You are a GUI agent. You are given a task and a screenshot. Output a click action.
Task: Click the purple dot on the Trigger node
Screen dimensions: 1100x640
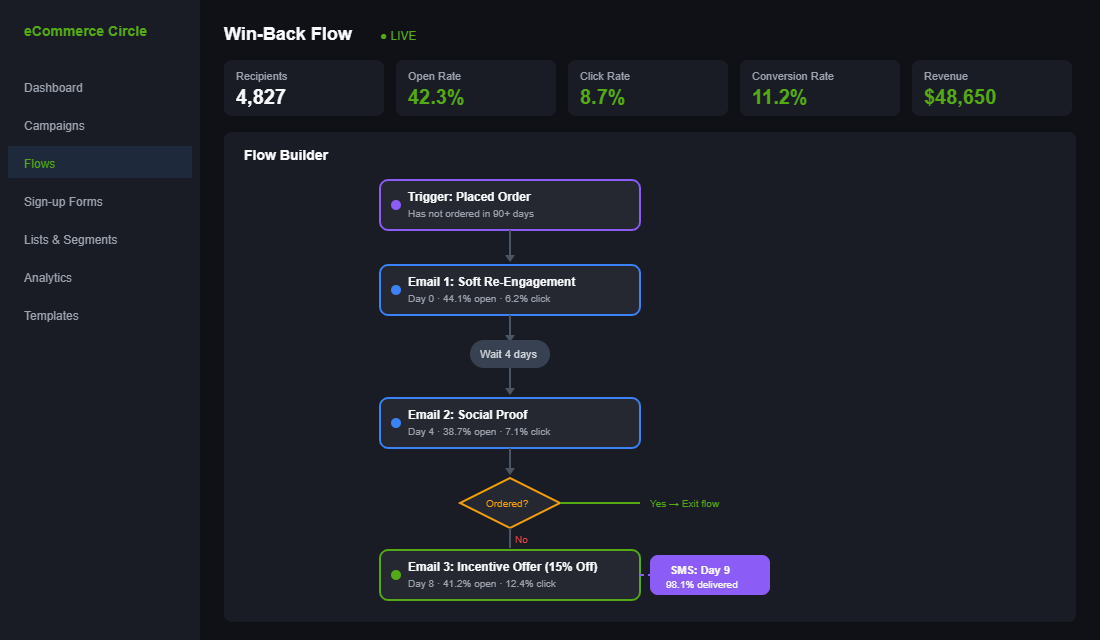pos(396,205)
